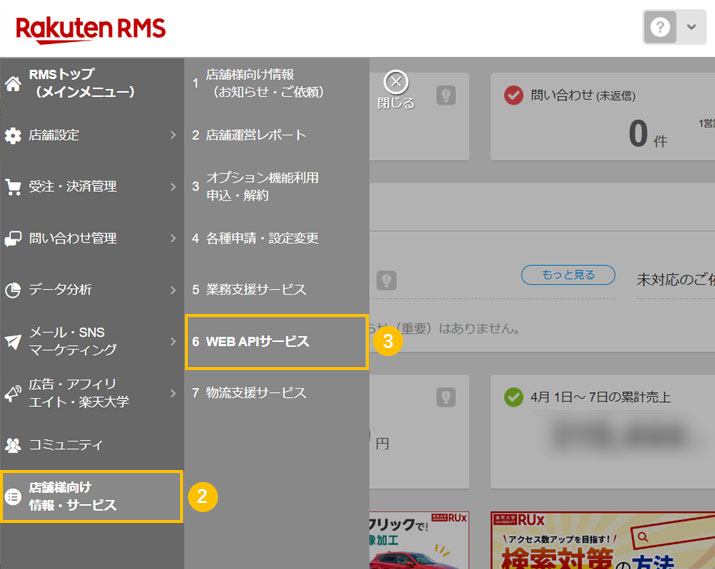Click the chat icon for 問い合わせ管理
Screen dimensions: 715x569
tap(13, 238)
